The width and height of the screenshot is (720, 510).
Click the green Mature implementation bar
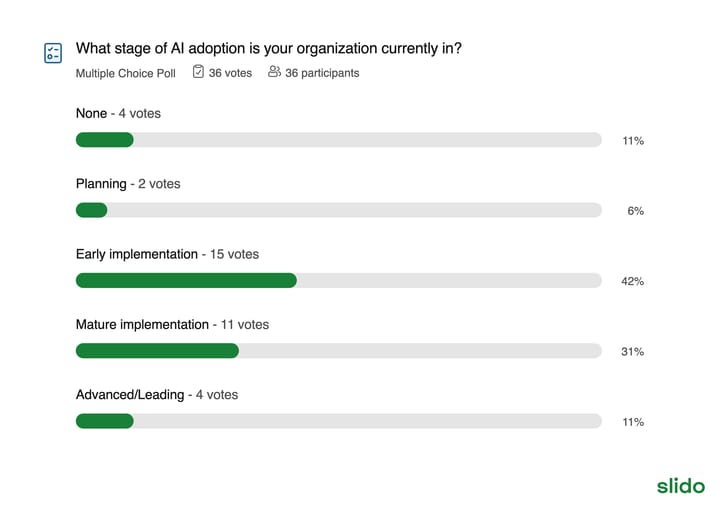[x=157, y=351]
